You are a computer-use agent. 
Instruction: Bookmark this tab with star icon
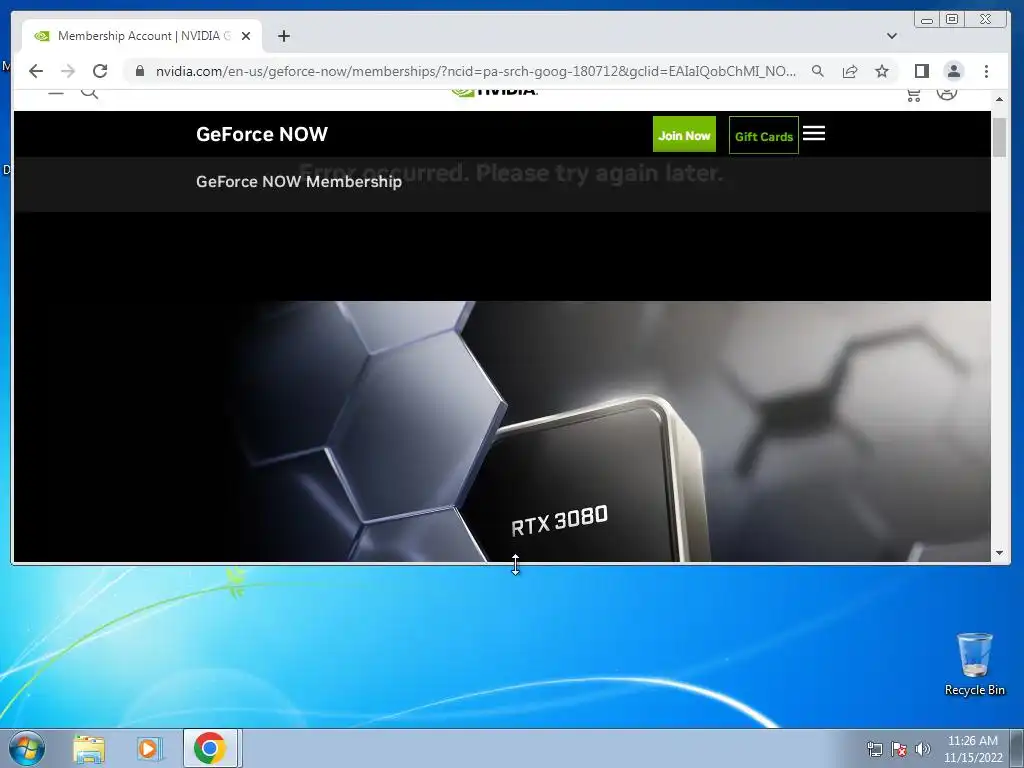click(x=882, y=71)
